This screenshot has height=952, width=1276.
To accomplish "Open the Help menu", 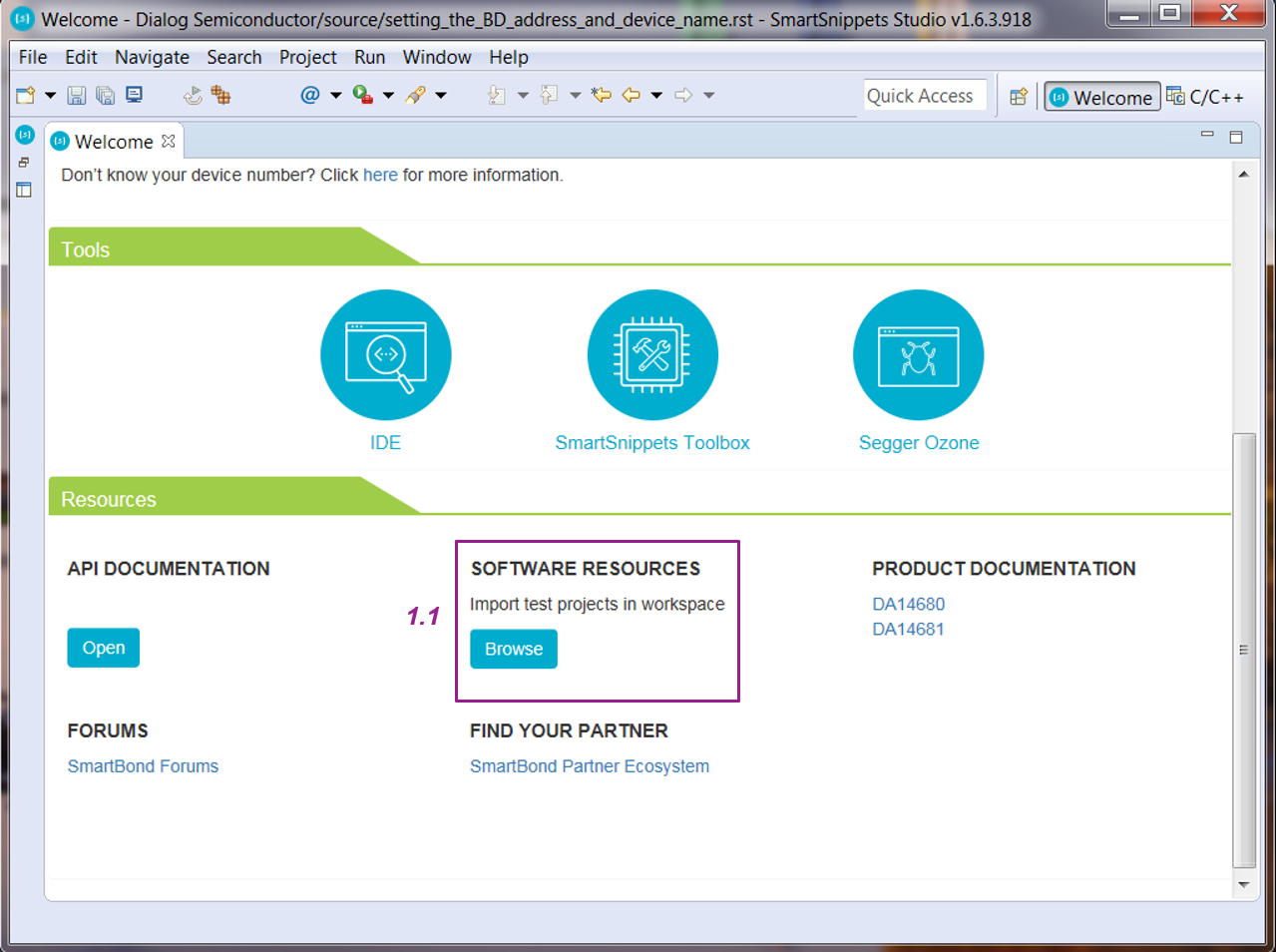I will [509, 57].
